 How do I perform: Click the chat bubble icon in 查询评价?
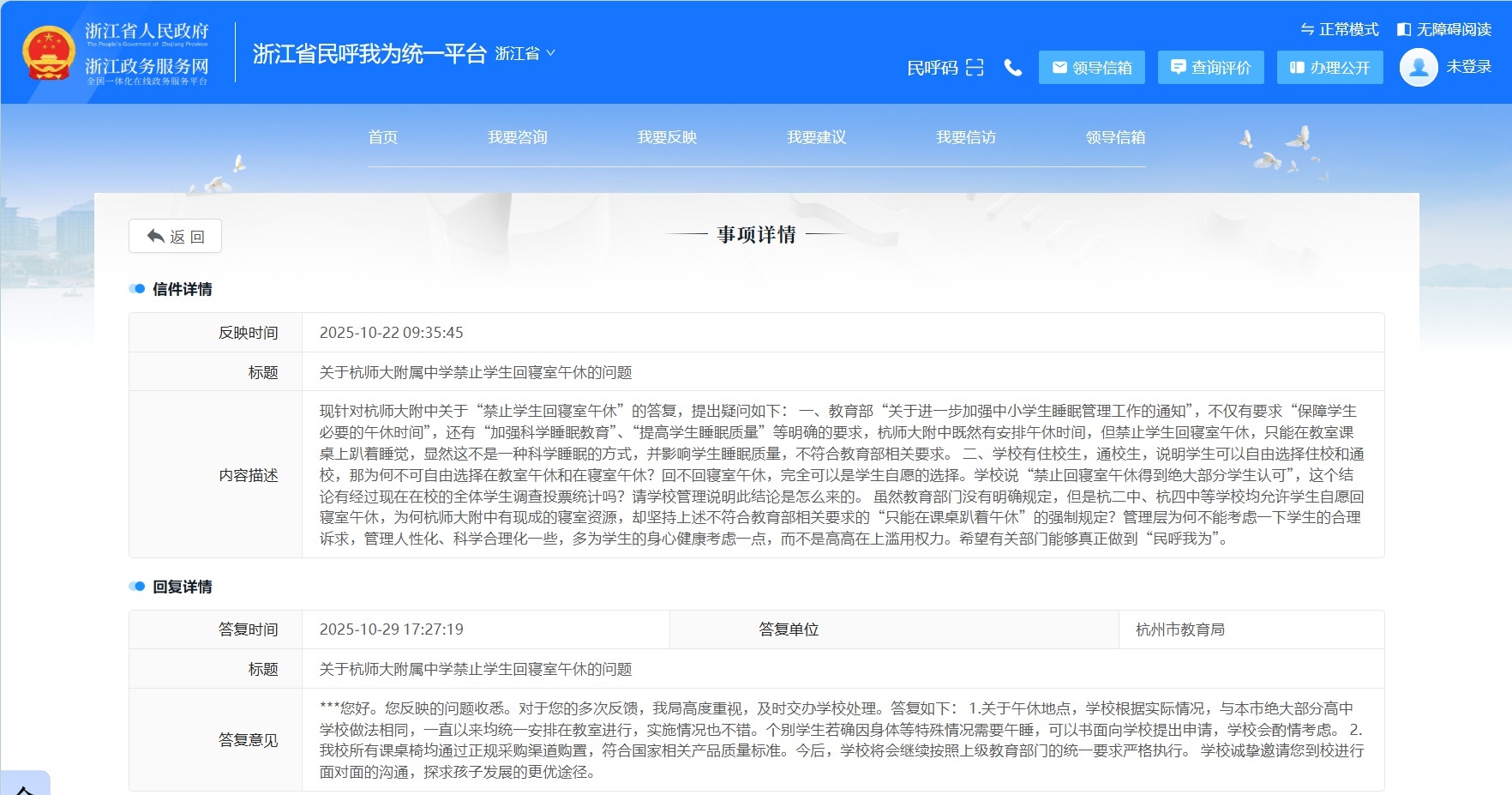[x=1179, y=67]
